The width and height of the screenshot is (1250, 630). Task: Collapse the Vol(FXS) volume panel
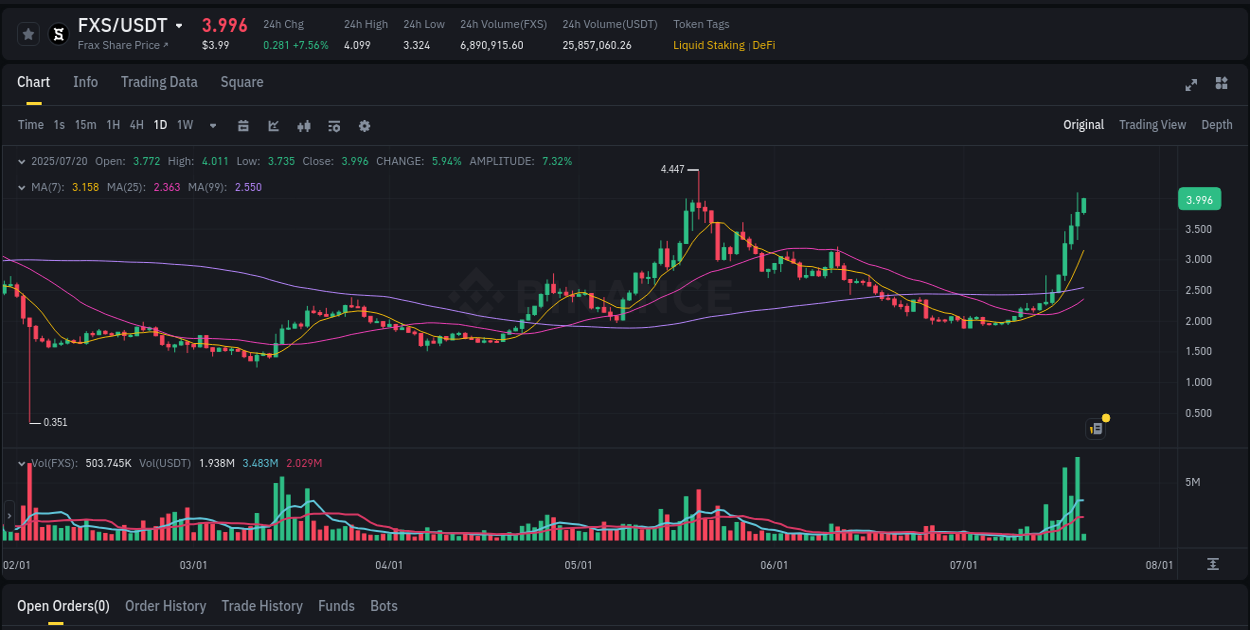22,463
